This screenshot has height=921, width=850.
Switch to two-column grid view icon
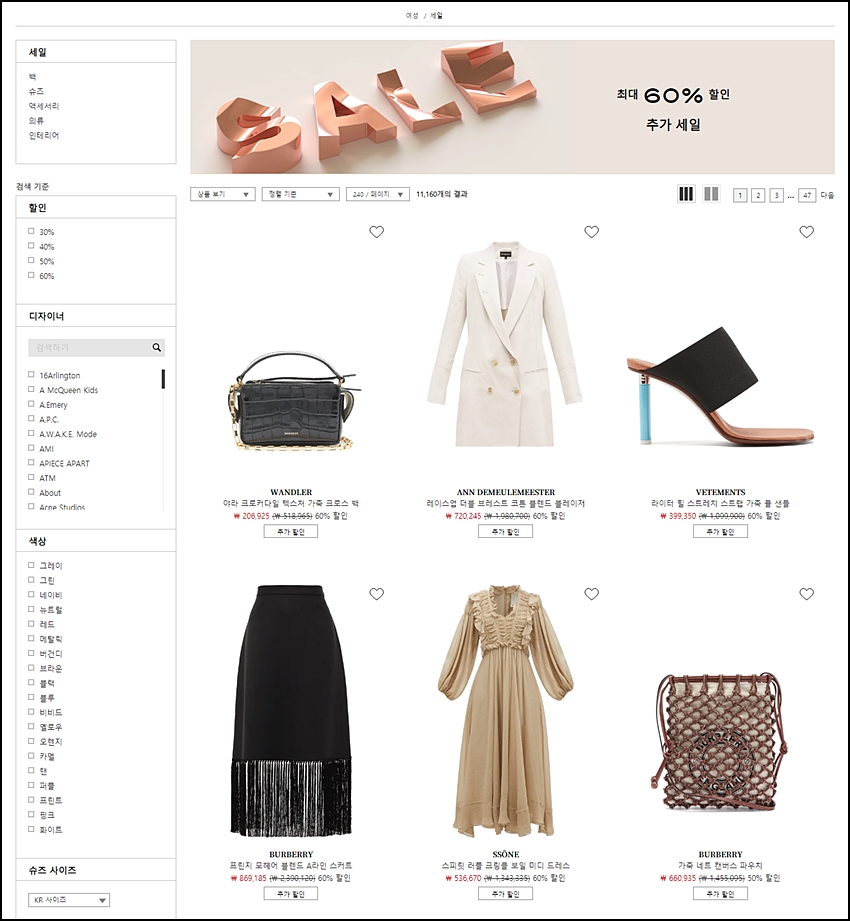click(711, 194)
